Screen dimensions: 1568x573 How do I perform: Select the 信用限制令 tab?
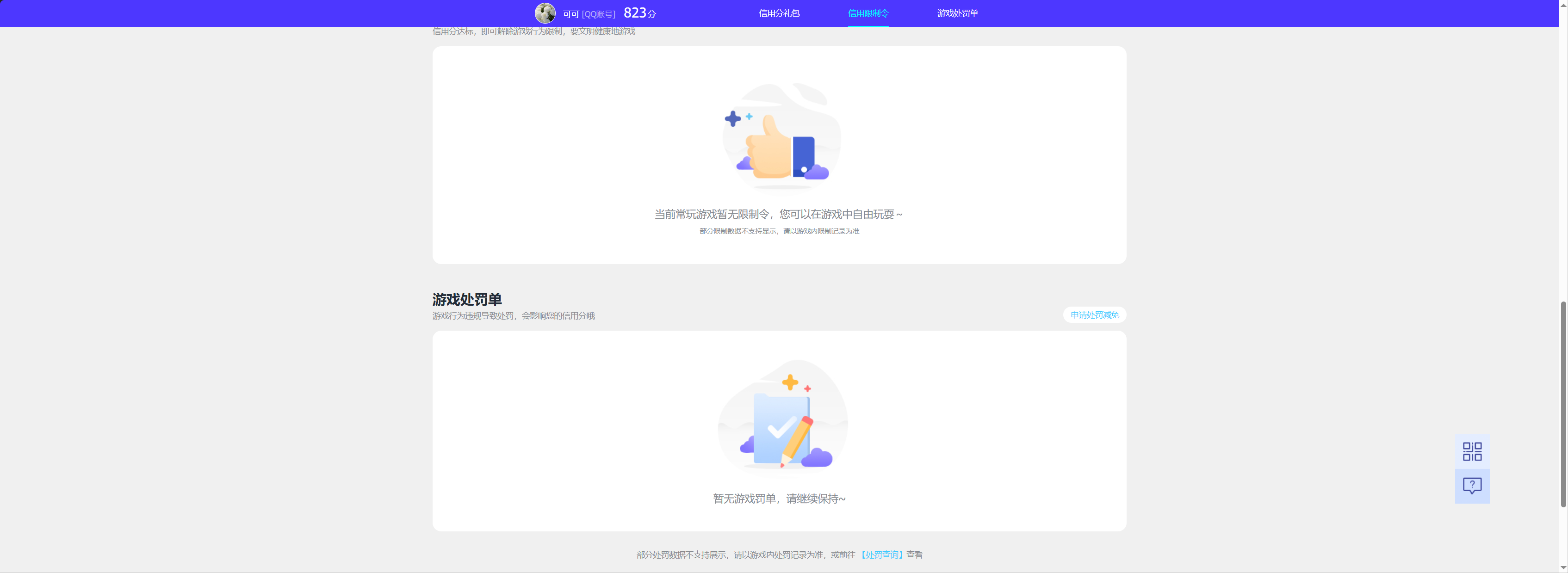(x=868, y=13)
